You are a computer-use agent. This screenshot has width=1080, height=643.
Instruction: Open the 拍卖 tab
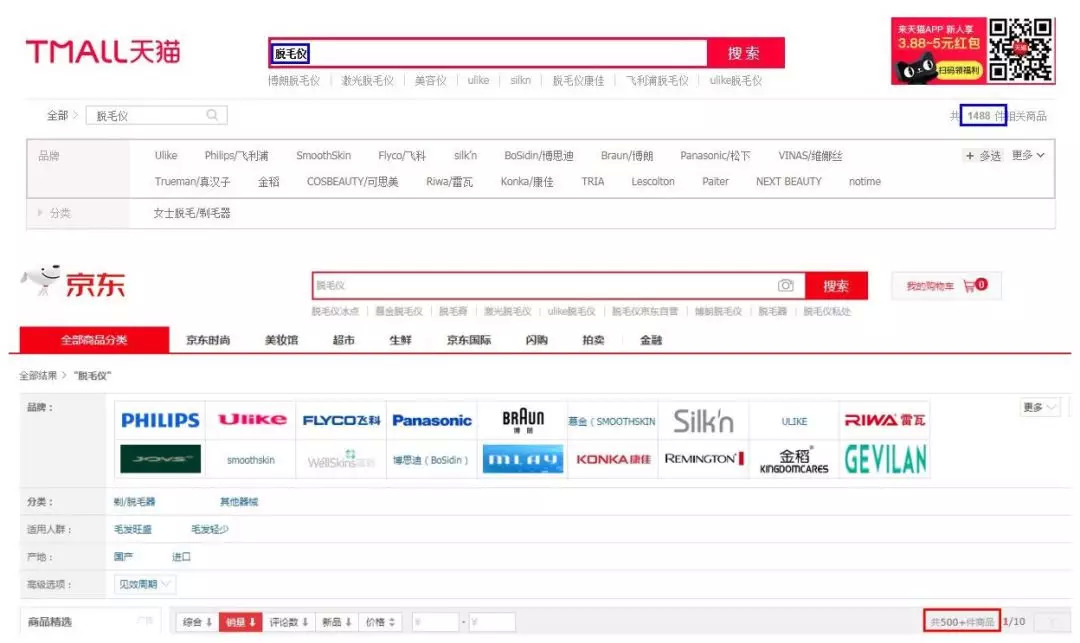tap(593, 340)
